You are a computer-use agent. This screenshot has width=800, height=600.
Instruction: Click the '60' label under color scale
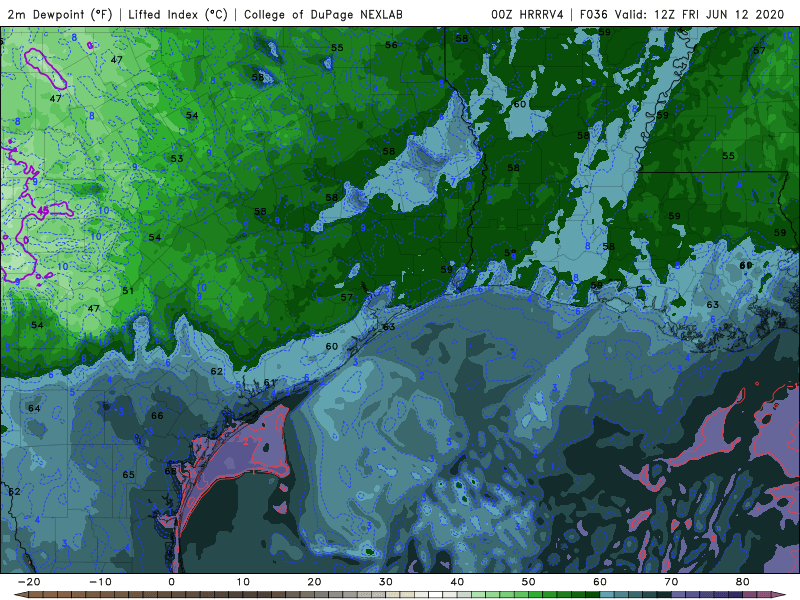click(x=600, y=582)
